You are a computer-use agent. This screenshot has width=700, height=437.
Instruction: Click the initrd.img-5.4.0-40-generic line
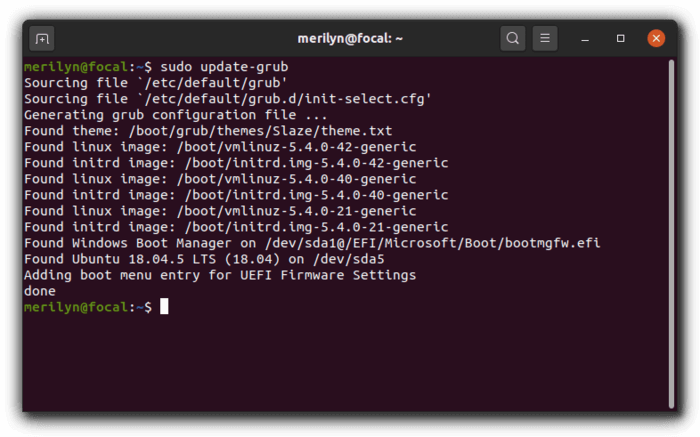pyautogui.click(x=236, y=195)
